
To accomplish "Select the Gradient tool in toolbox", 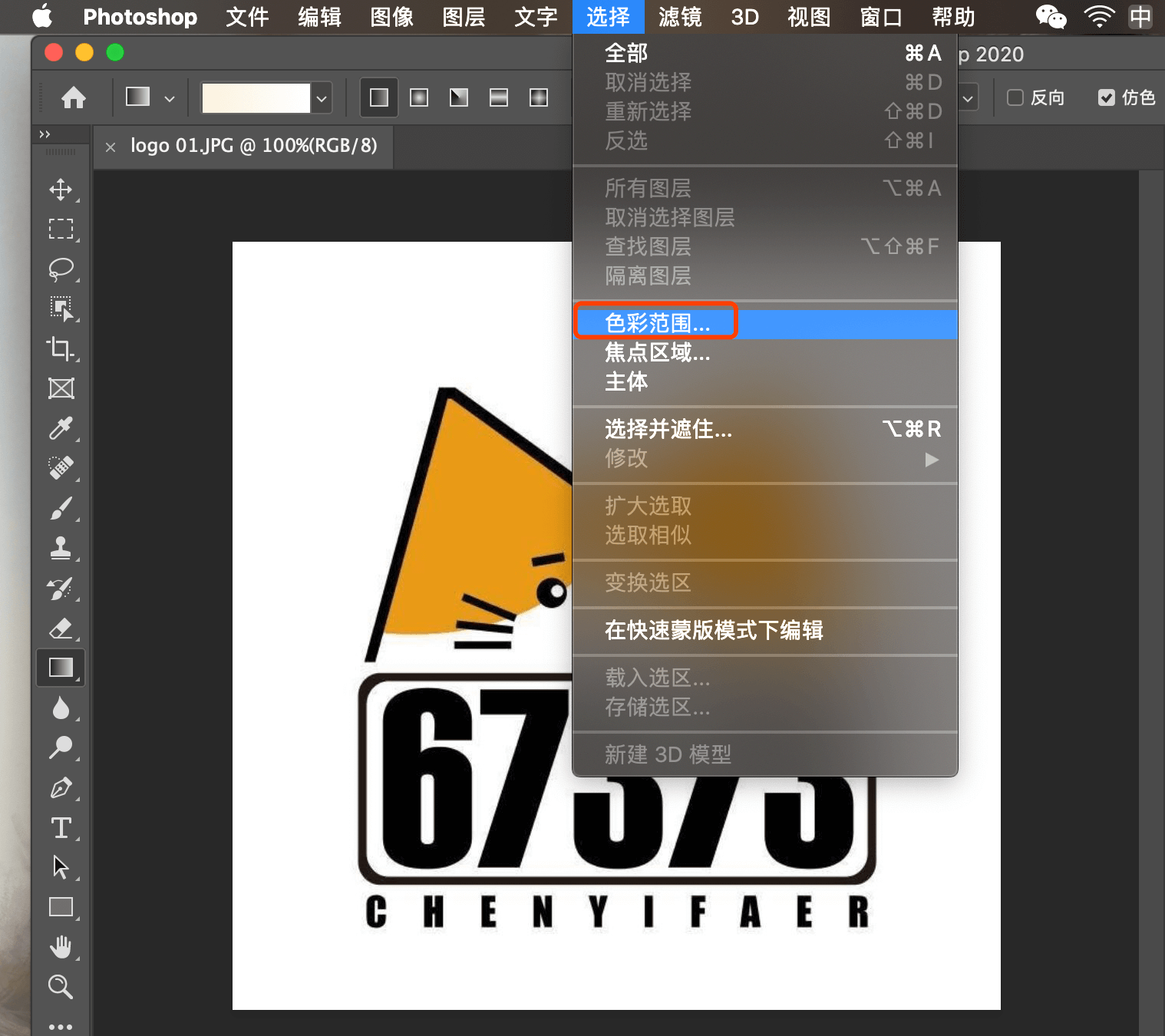I will 61,668.
